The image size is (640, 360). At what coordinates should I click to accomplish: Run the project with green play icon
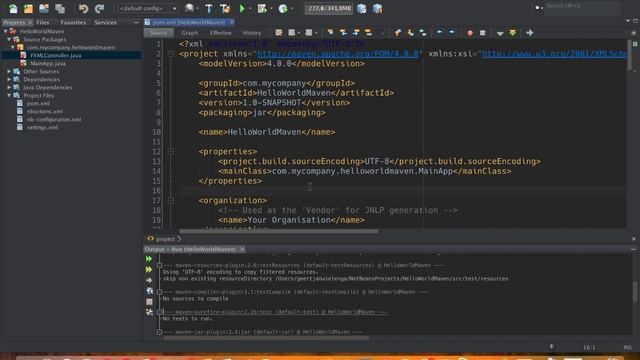pos(242,8)
